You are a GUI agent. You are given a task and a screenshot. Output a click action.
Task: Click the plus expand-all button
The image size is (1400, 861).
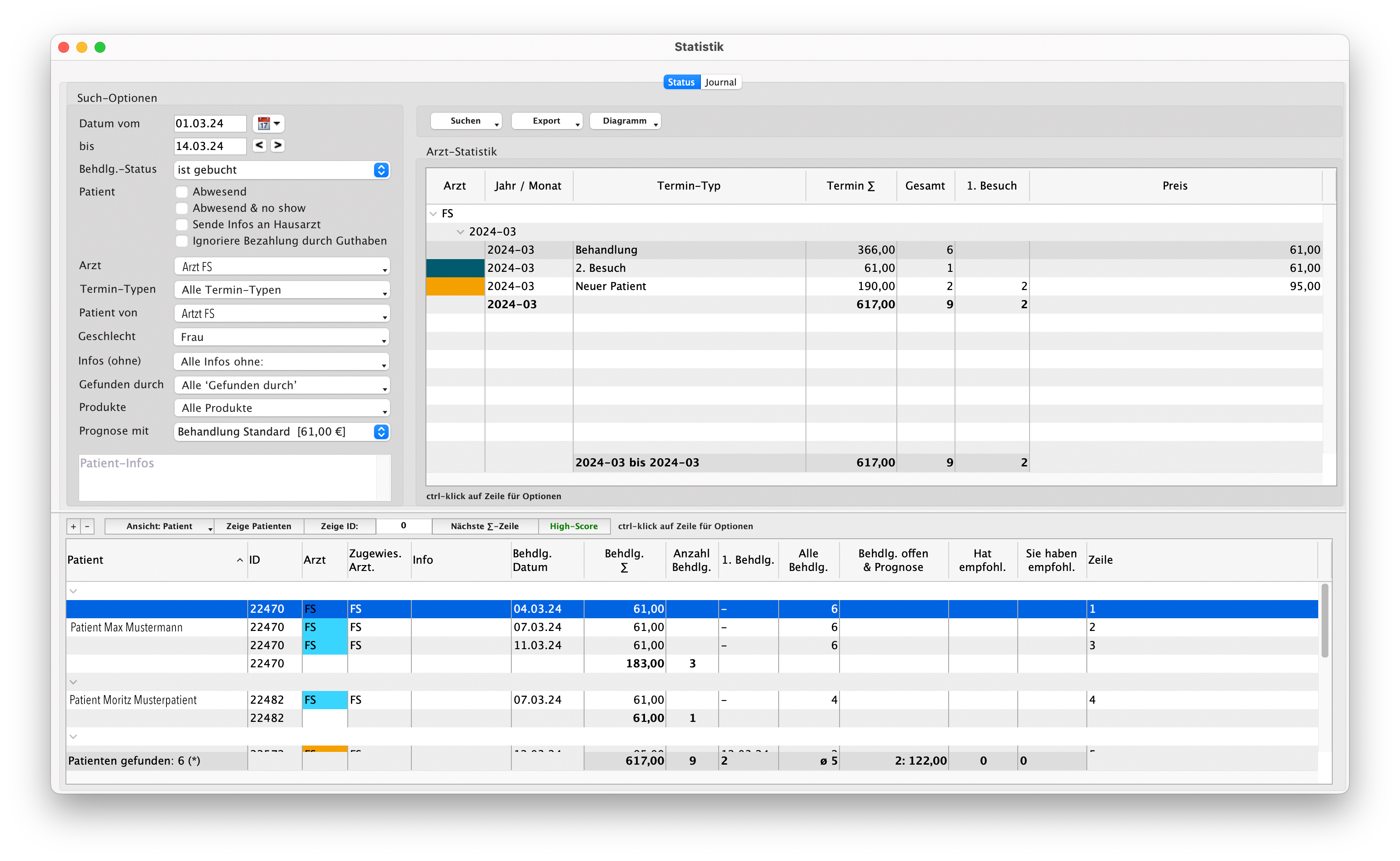tap(74, 526)
